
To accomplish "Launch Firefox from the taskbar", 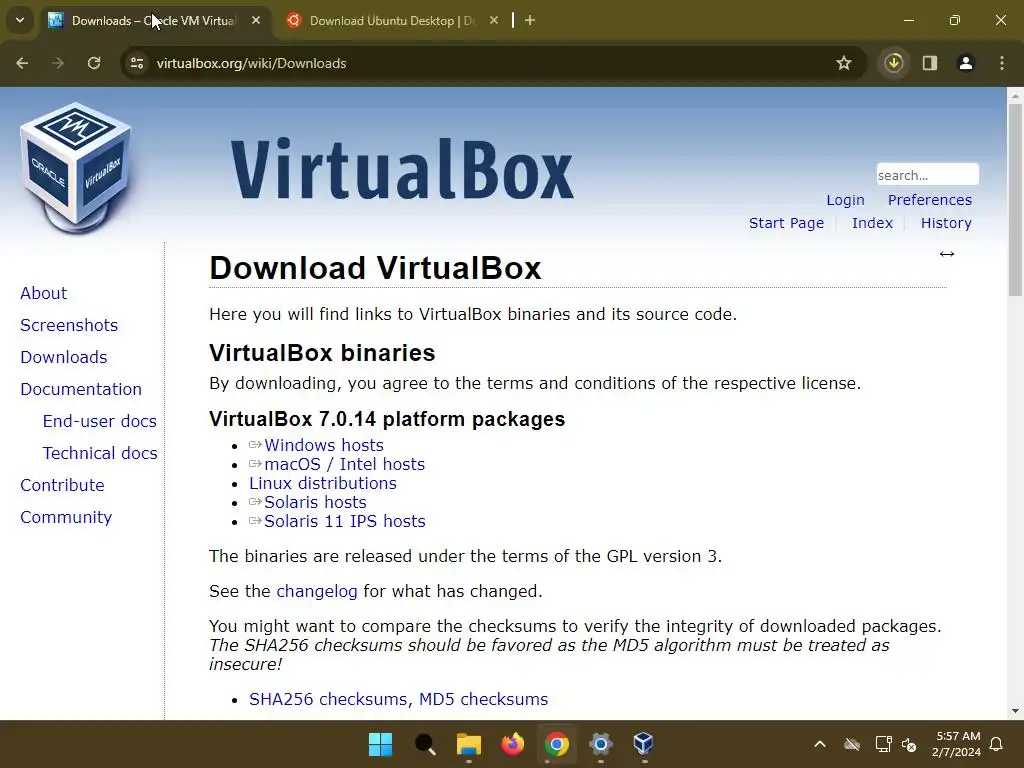I will click(x=513, y=744).
